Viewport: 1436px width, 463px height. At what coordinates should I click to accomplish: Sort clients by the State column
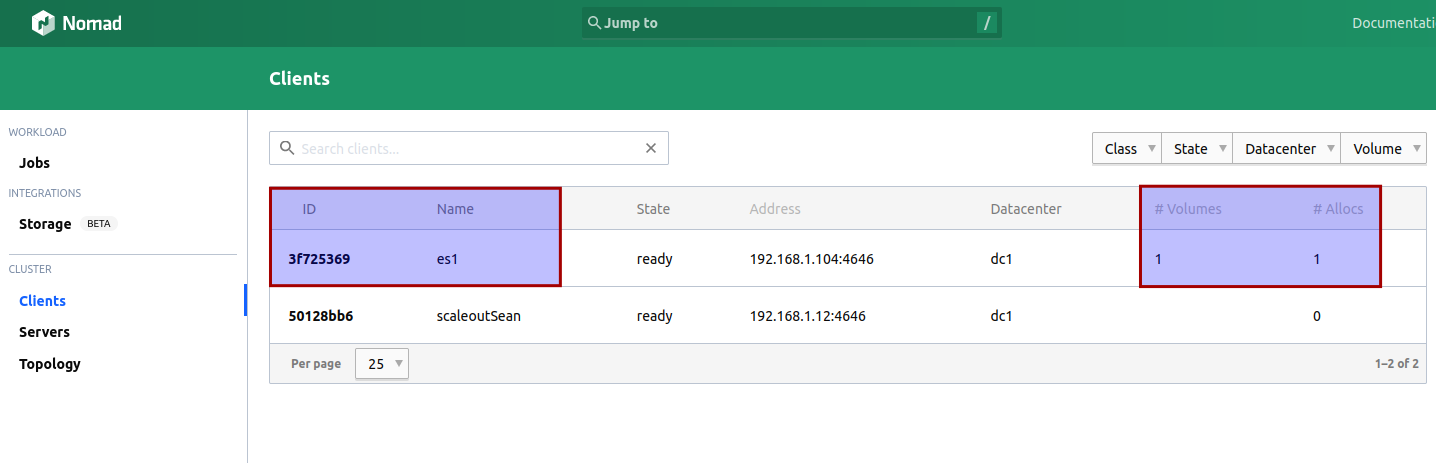click(653, 209)
